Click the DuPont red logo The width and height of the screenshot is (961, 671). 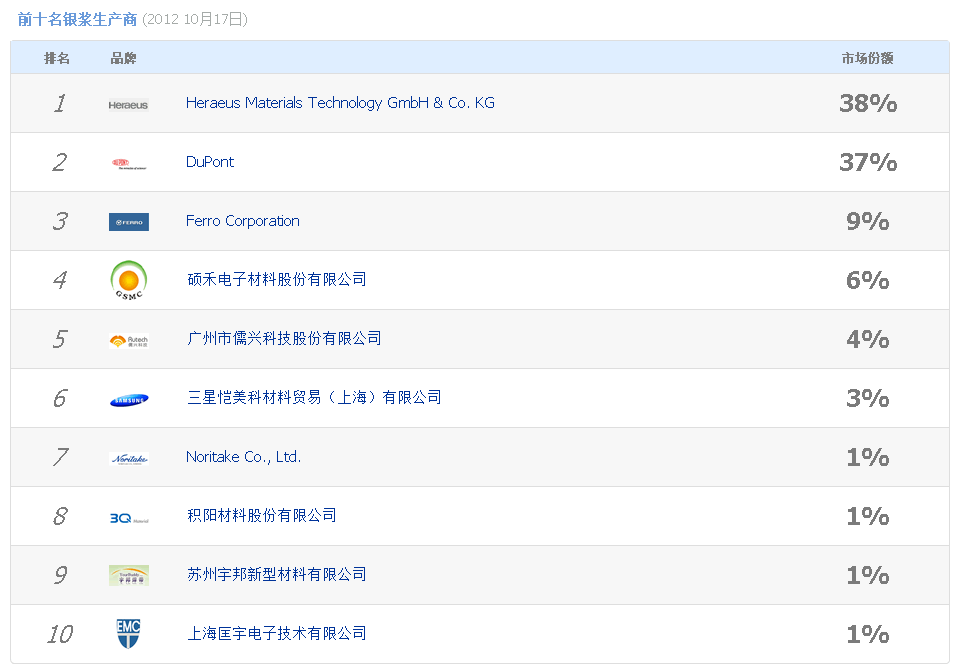128,163
